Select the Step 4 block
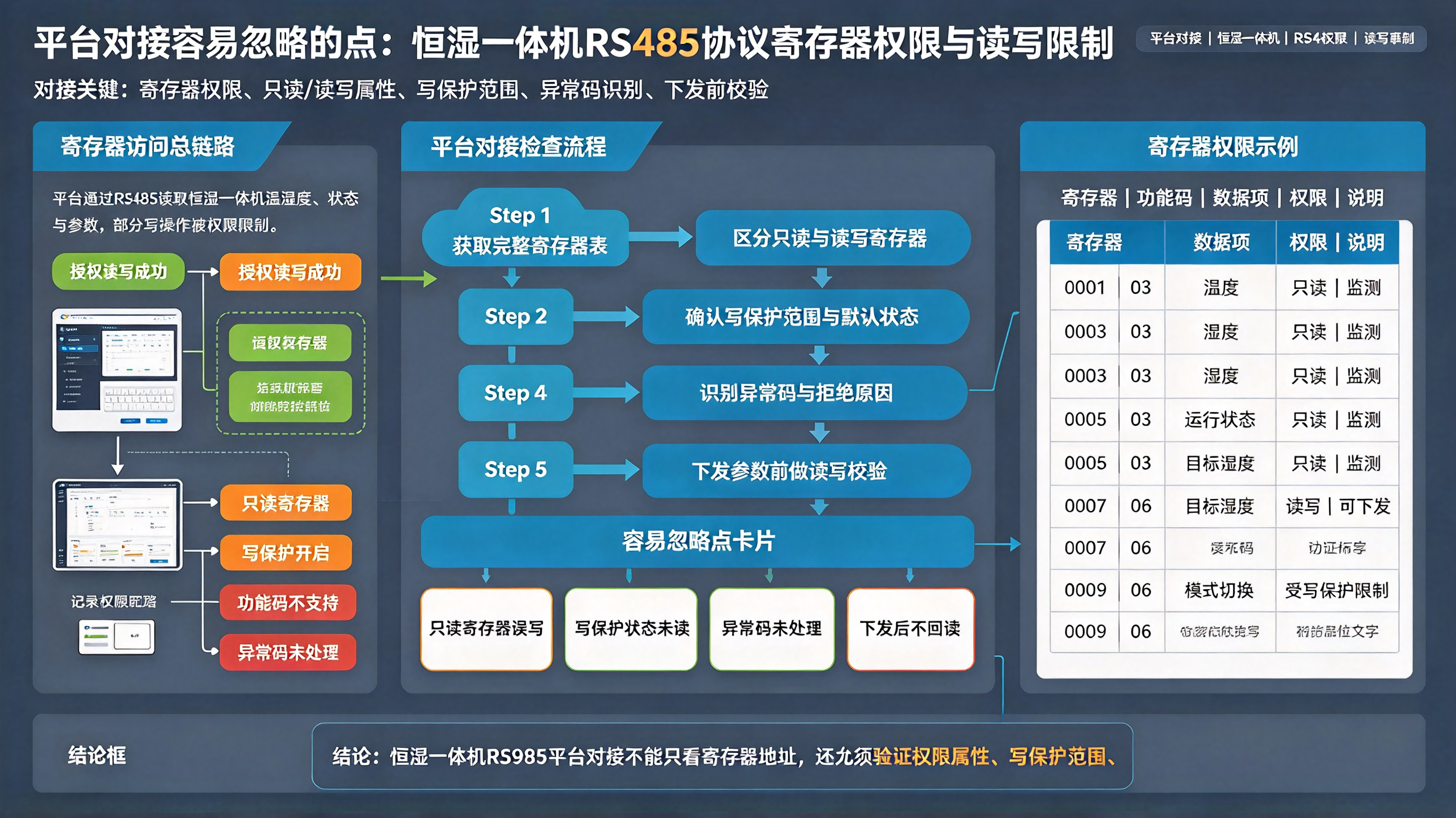This screenshot has height=818, width=1456. click(515, 393)
